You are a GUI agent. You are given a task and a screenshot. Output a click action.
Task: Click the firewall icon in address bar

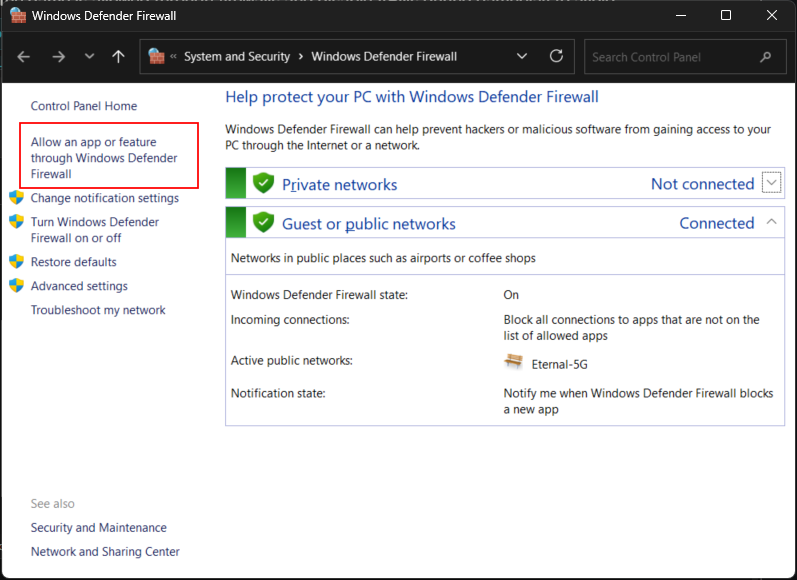pos(157,57)
